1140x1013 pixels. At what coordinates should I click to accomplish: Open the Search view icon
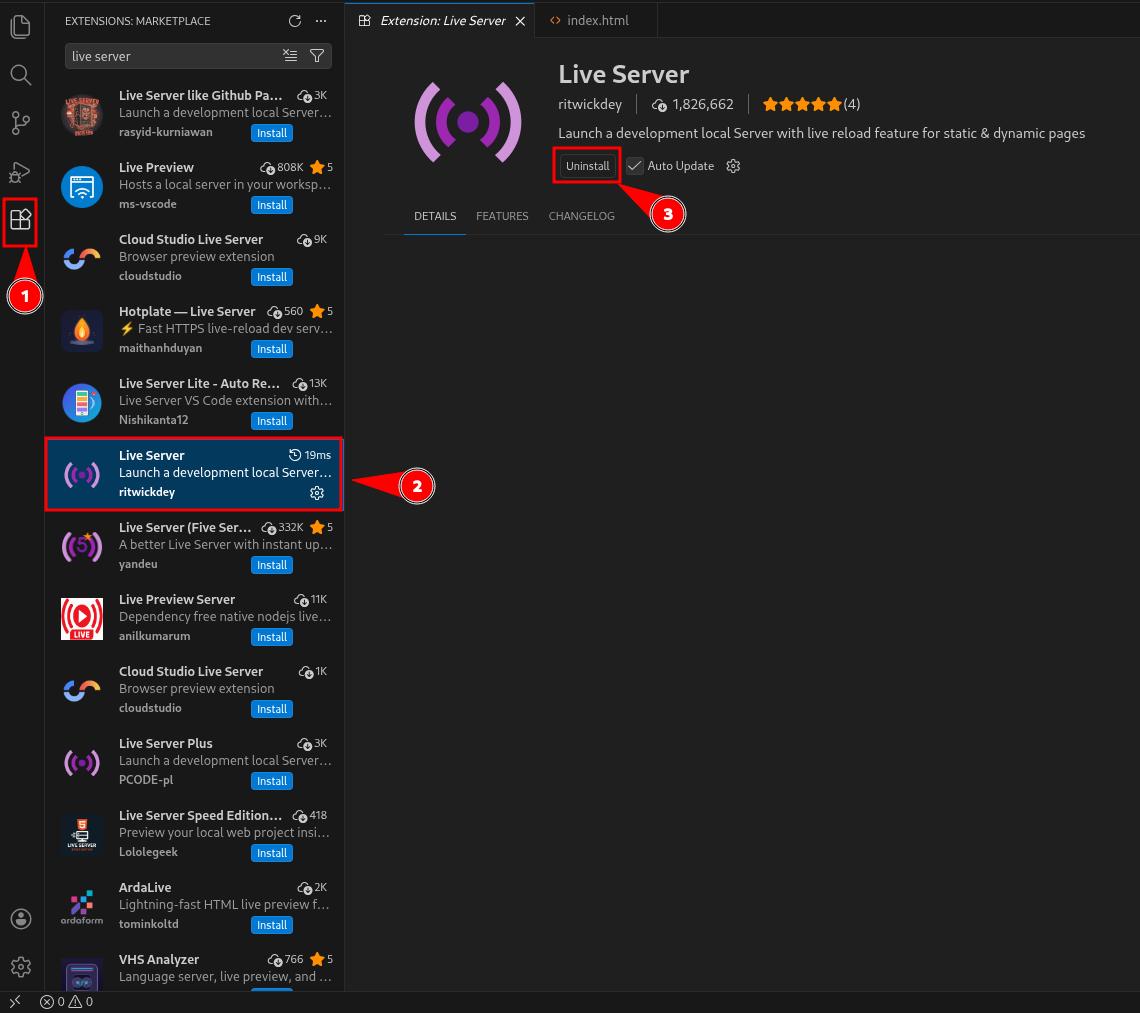21,75
